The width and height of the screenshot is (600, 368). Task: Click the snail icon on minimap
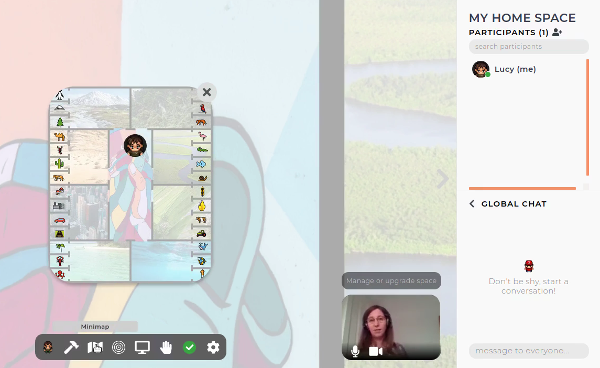pyautogui.click(x=202, y=178)
